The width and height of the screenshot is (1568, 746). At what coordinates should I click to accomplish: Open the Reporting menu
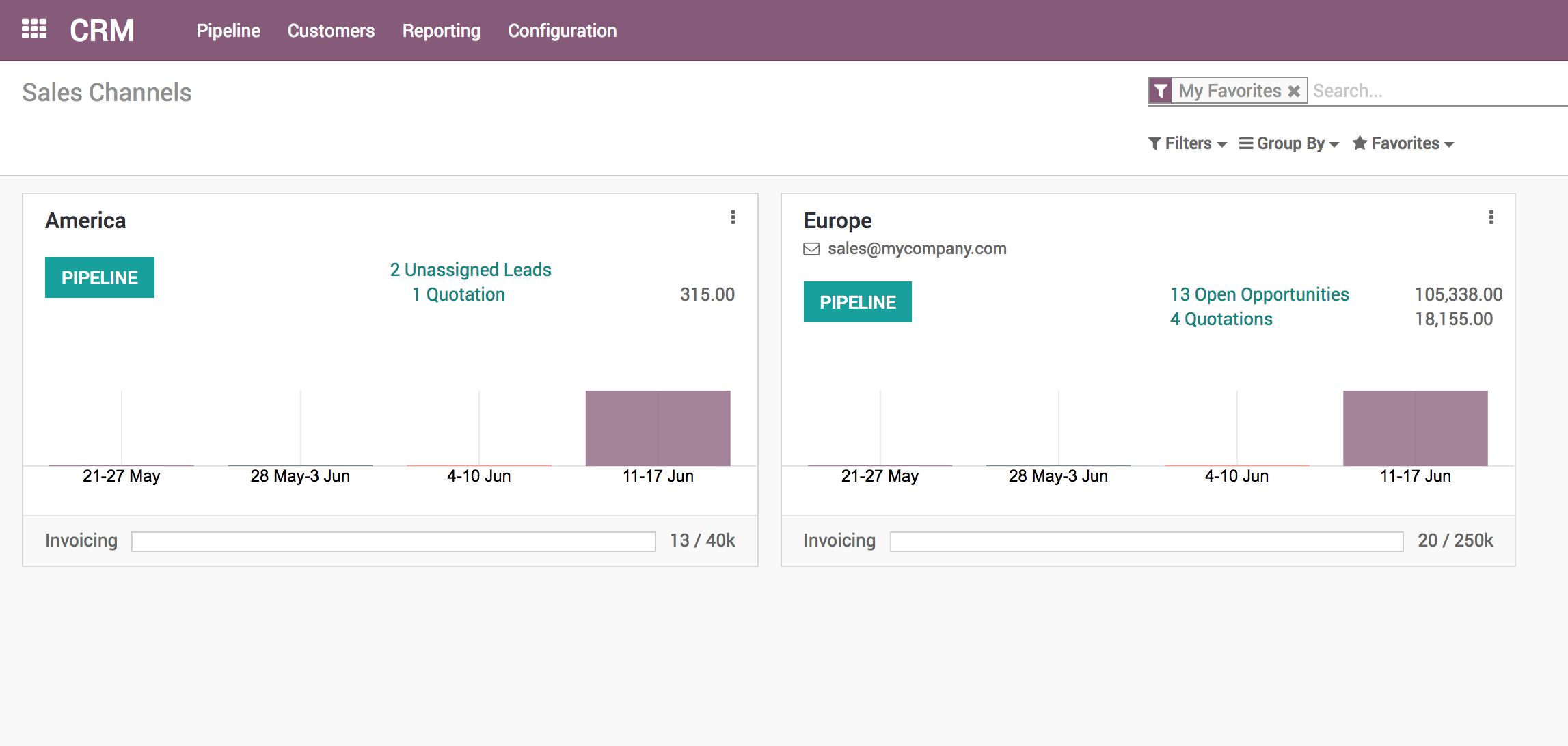pyautogui.click(x=441, y=31)
